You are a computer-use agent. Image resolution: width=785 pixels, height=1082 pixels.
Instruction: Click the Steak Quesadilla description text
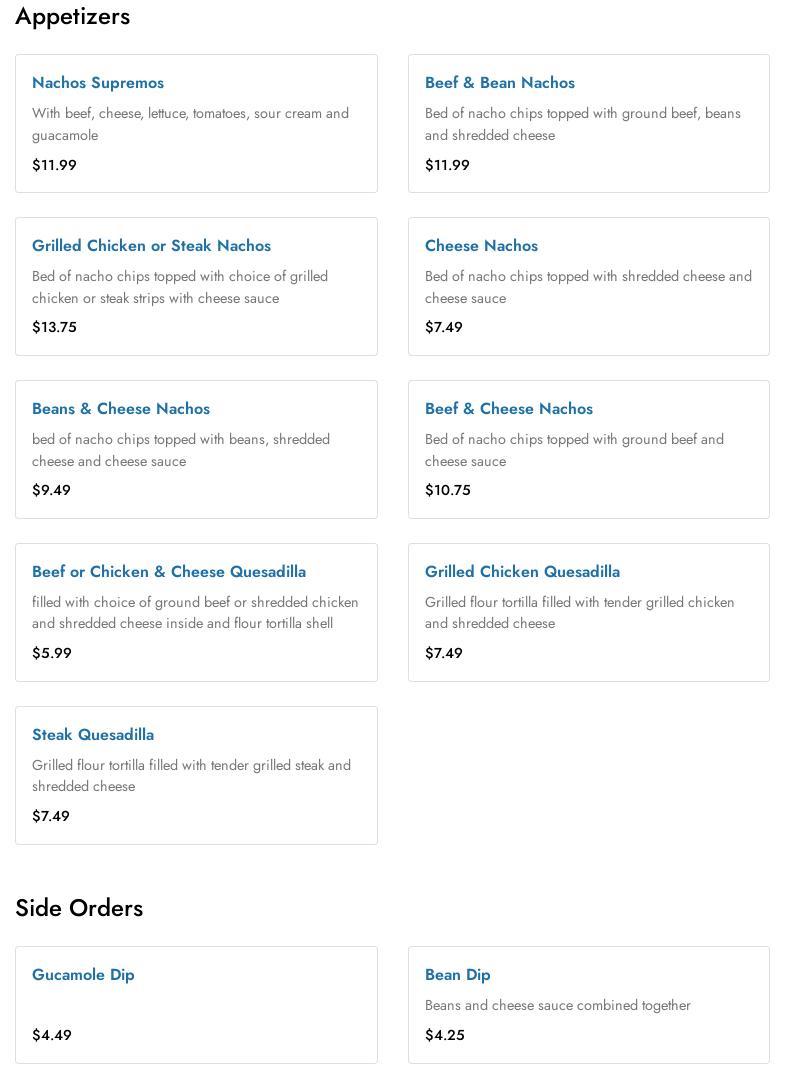tap(191, 776)
